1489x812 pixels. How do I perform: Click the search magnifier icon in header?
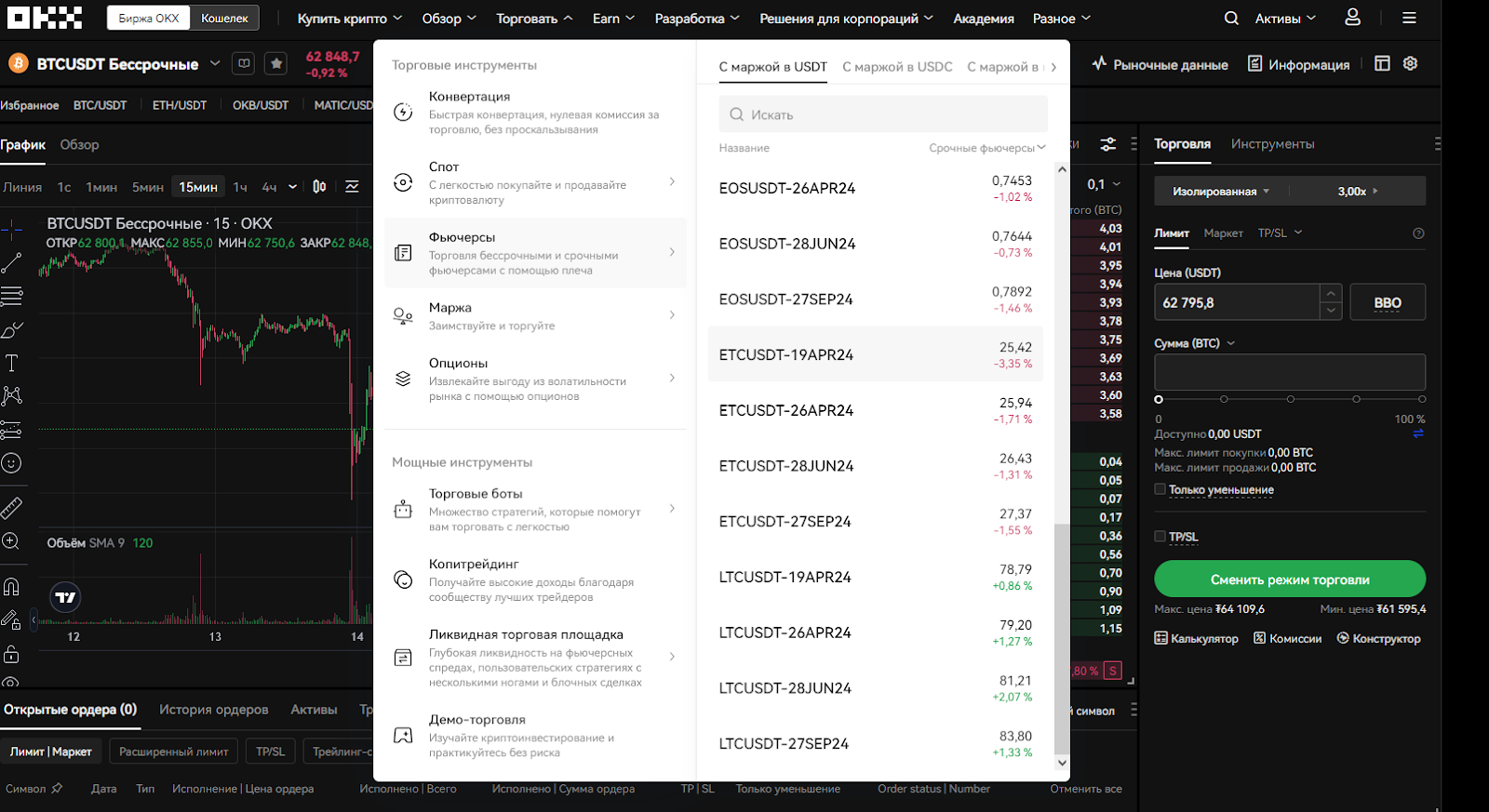pyautogui.click(x=1231, y=18)
